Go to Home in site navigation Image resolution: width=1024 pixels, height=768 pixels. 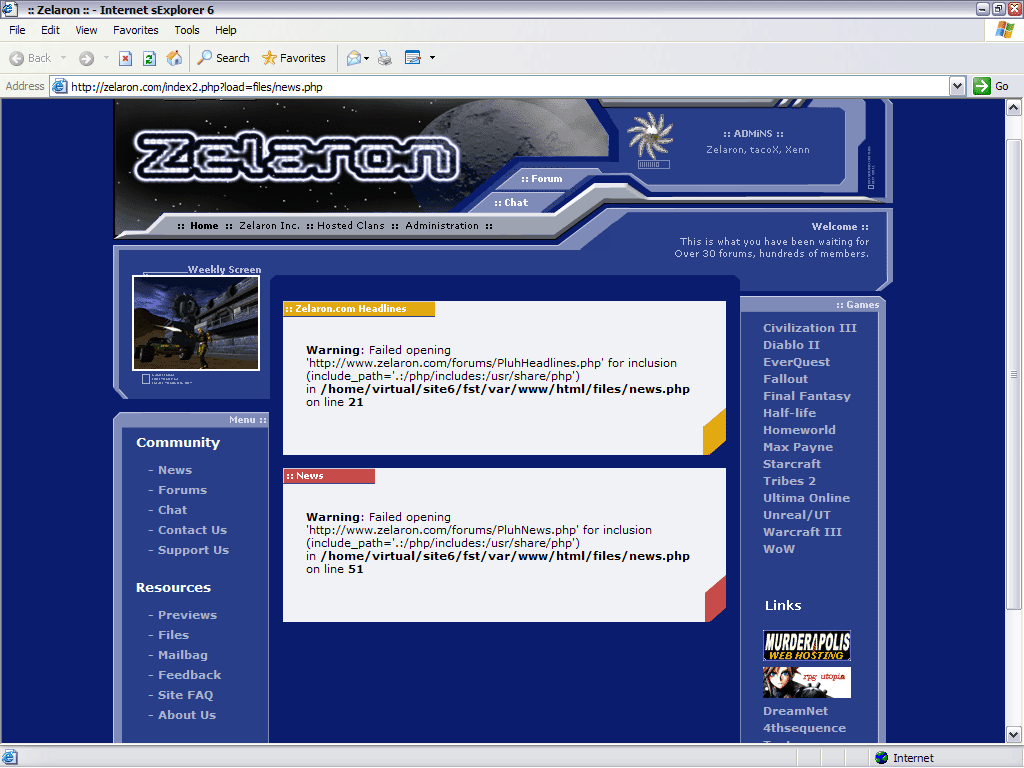[204, 225]
